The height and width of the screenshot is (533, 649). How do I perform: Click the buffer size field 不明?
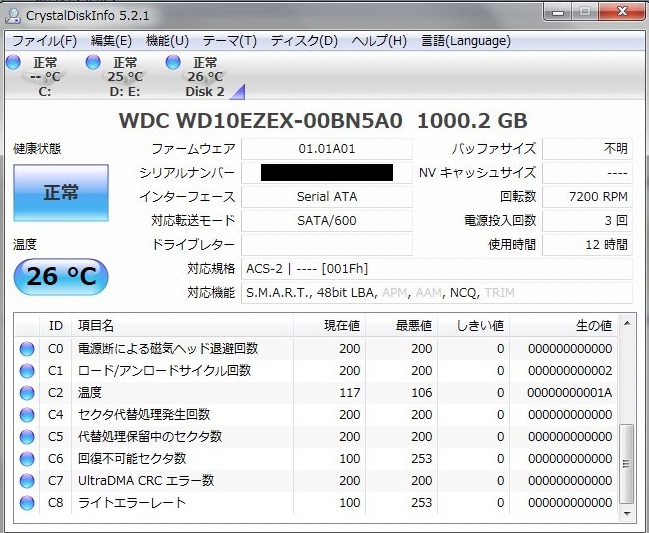[587, 149]
